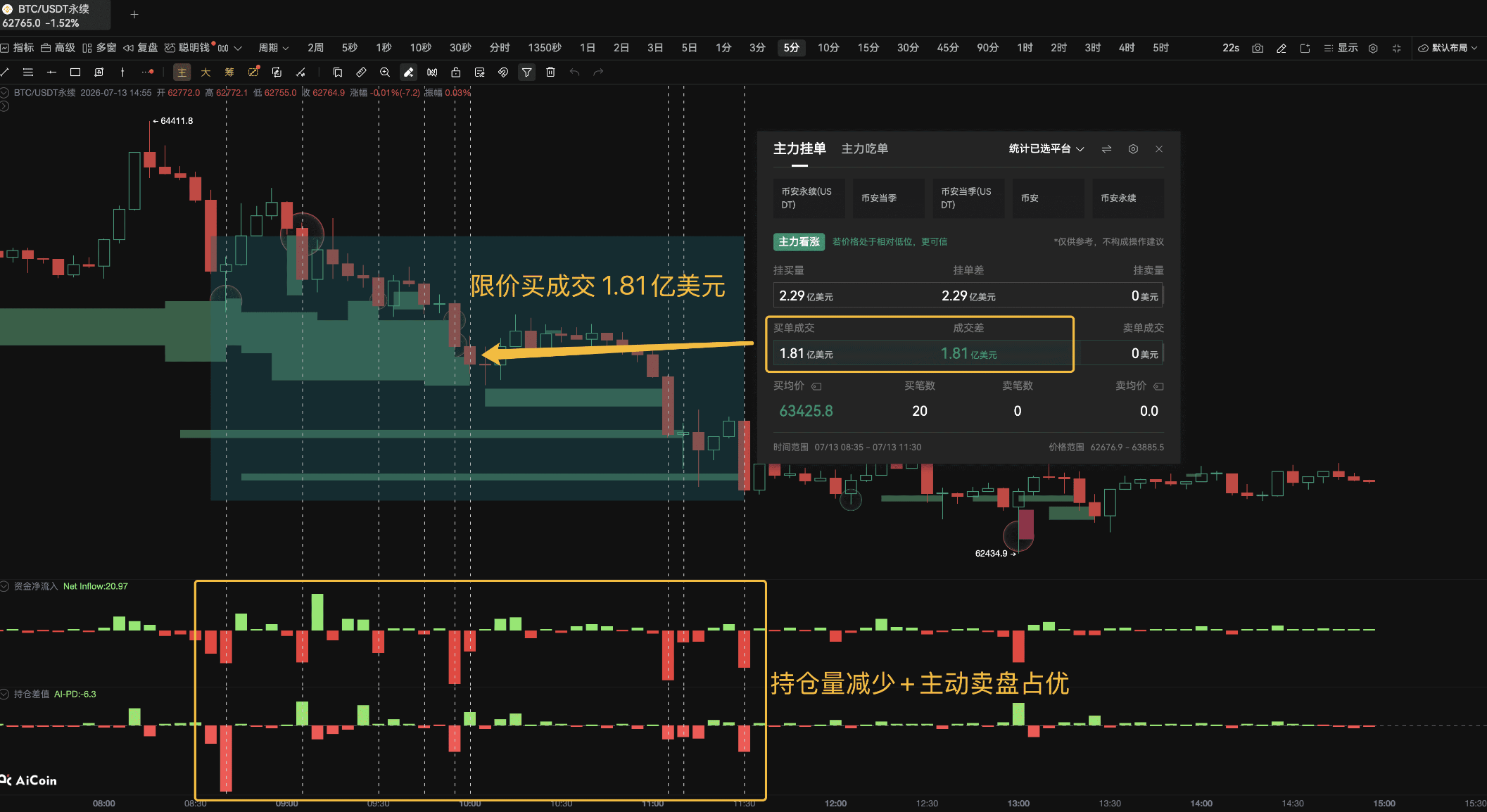This screenshot has width=1487, height=812.
Task: Open more drawing tools with red dot
Action: [x=148, y=72]
